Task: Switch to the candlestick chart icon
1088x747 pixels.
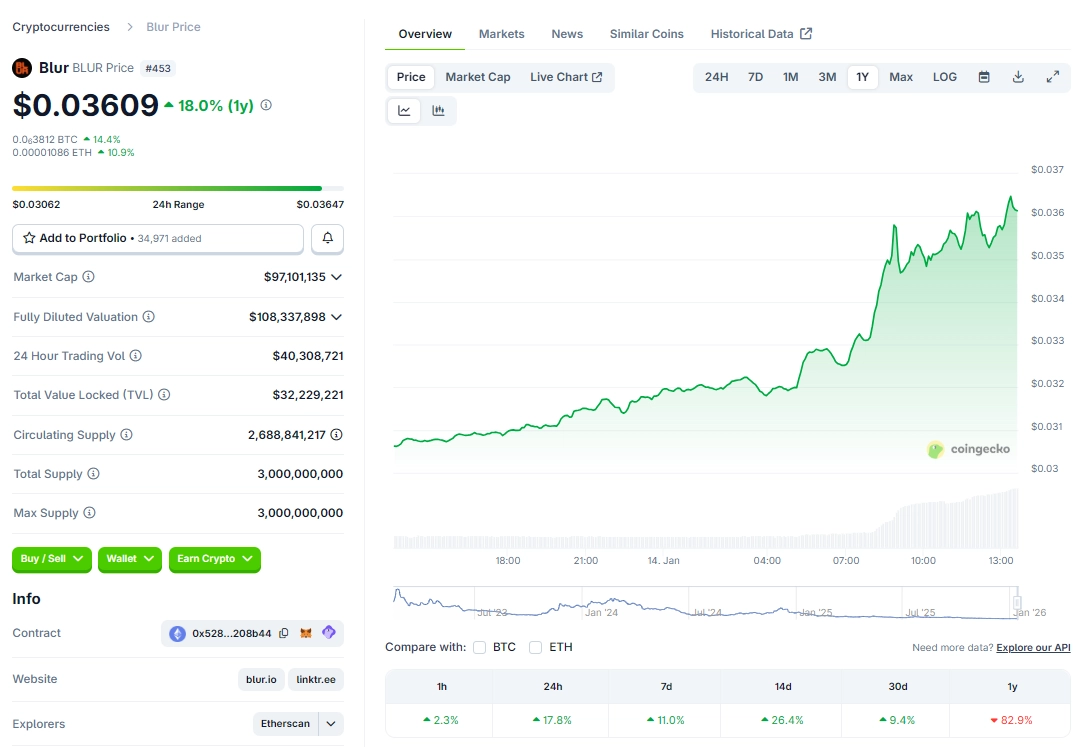Action: pyautogui.click(x=438, y=110)
